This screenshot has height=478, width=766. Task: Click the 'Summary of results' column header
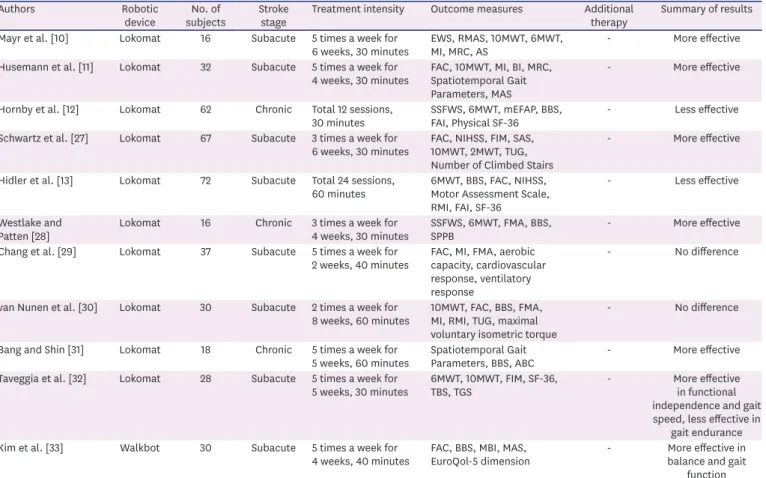706,9
